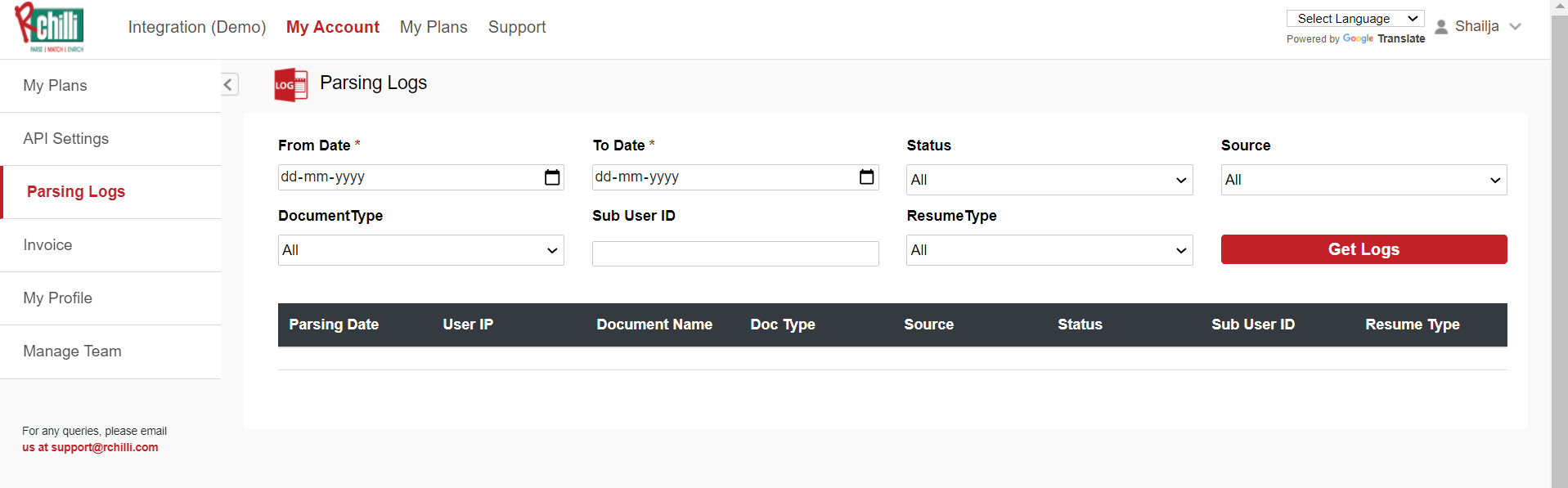Click the Resume Type column header

pyautogui.click(x=1413, y=325)
